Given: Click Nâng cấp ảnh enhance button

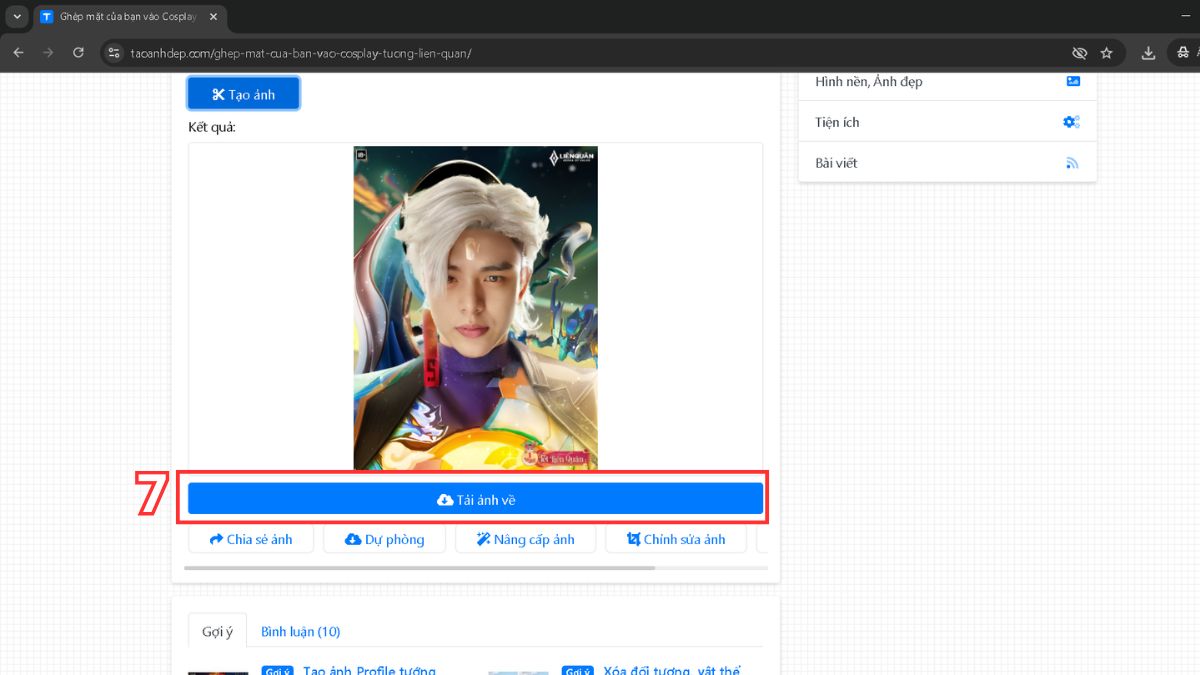Looking at the screenshot, I should [x=525, y=539].
